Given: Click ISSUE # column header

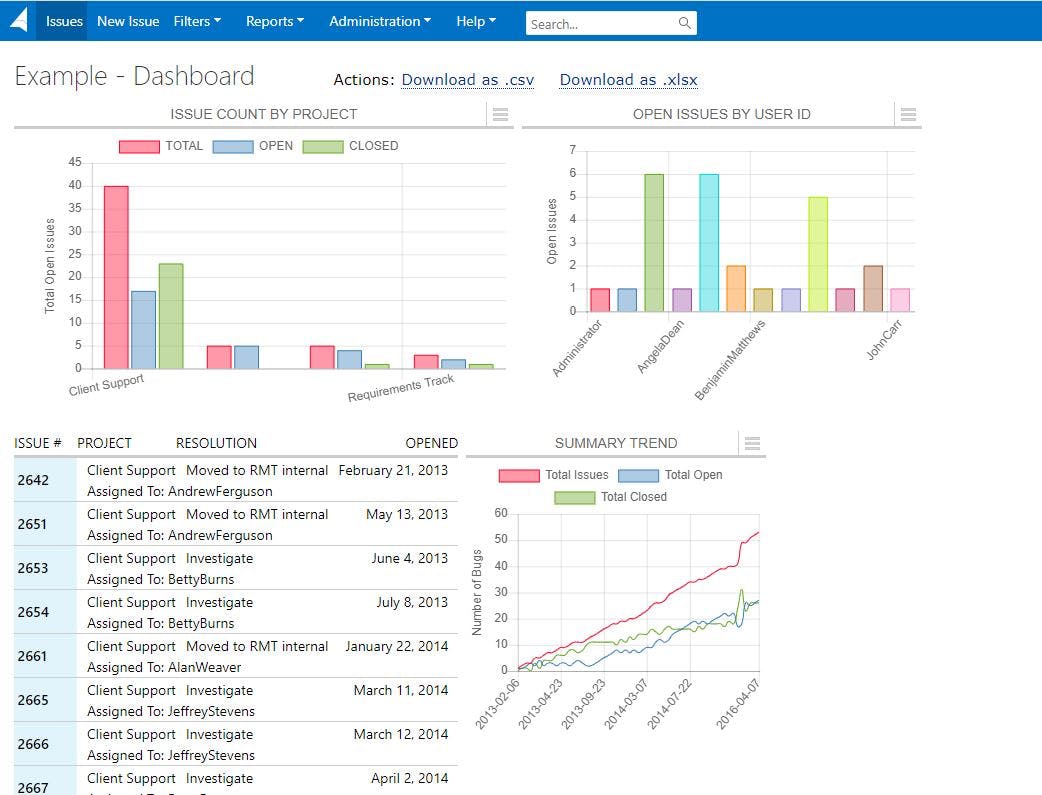Looking at the screenshot, I should pyautogui.click(x=38, y=443).
